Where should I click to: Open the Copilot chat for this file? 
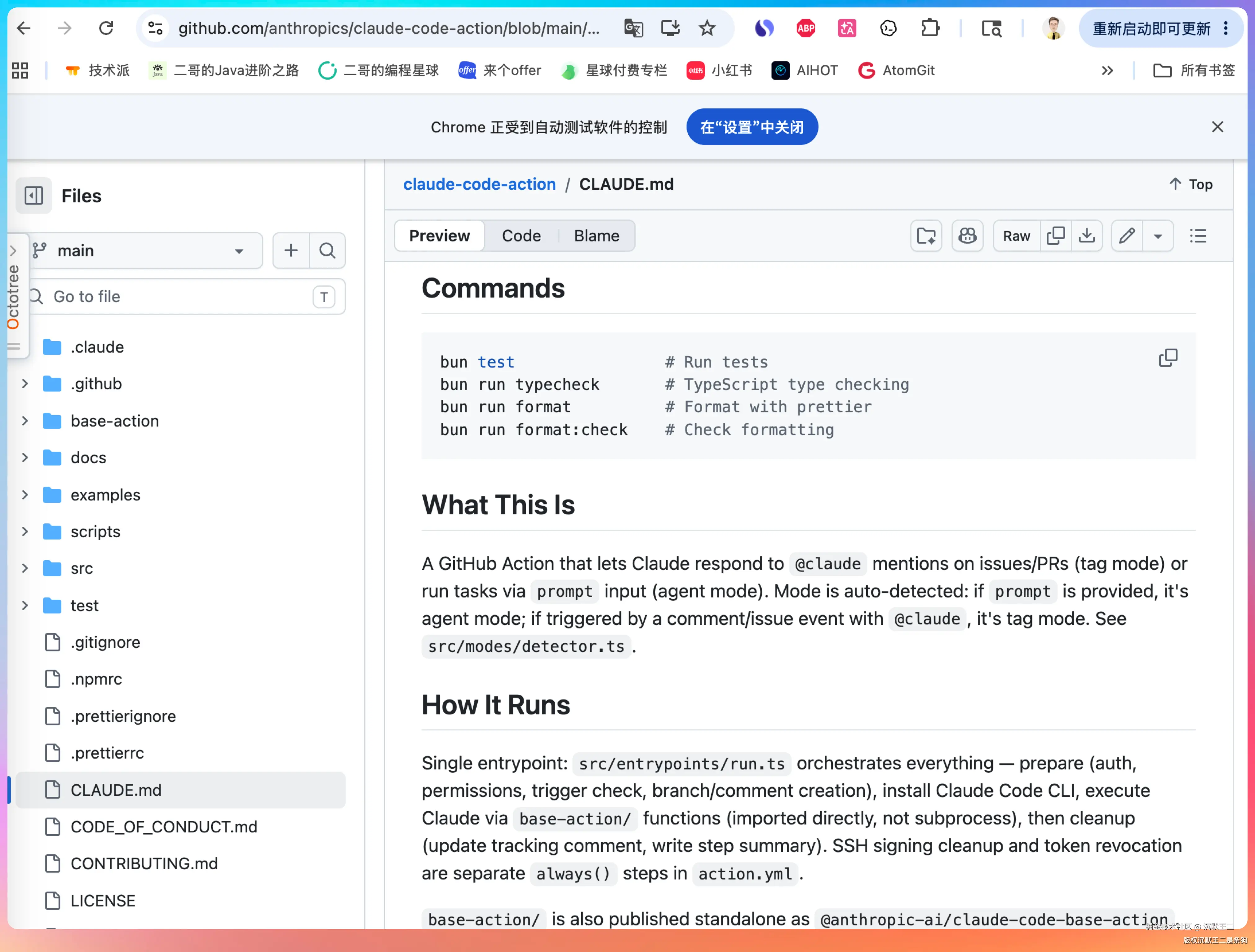967,236
